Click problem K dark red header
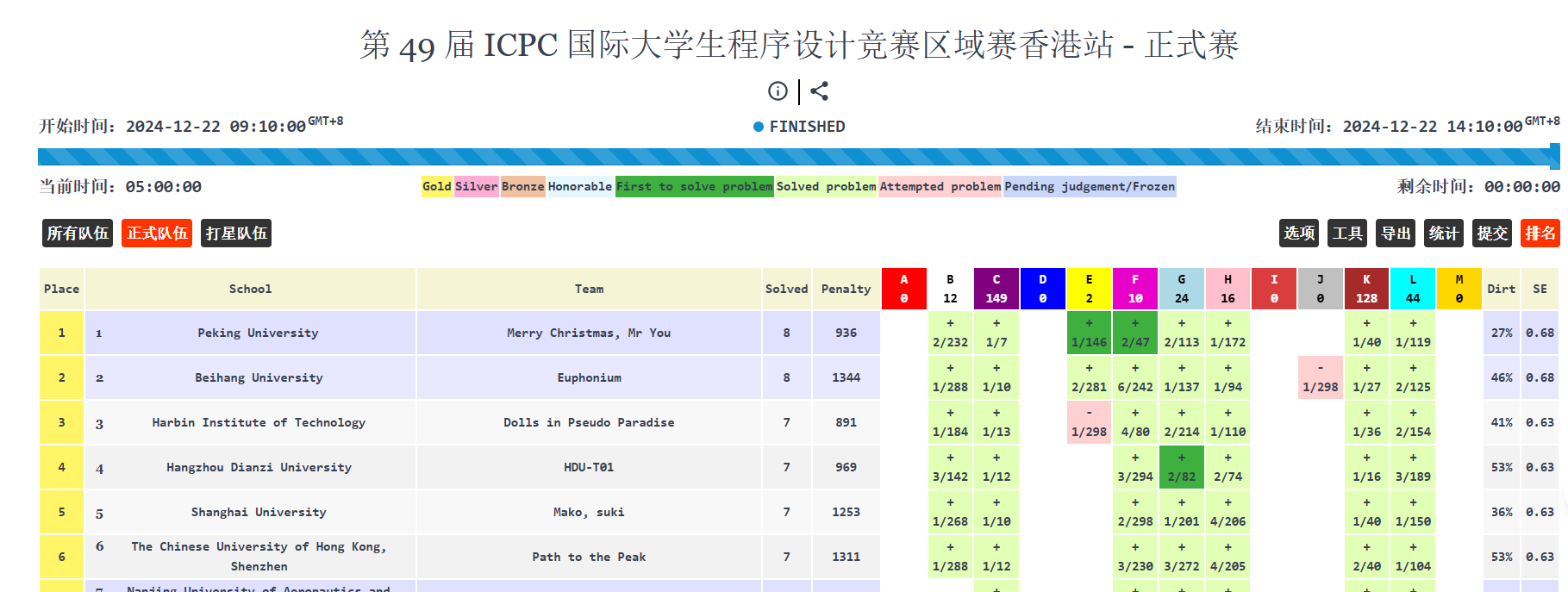1568x592 pixels. (1367, 289)
